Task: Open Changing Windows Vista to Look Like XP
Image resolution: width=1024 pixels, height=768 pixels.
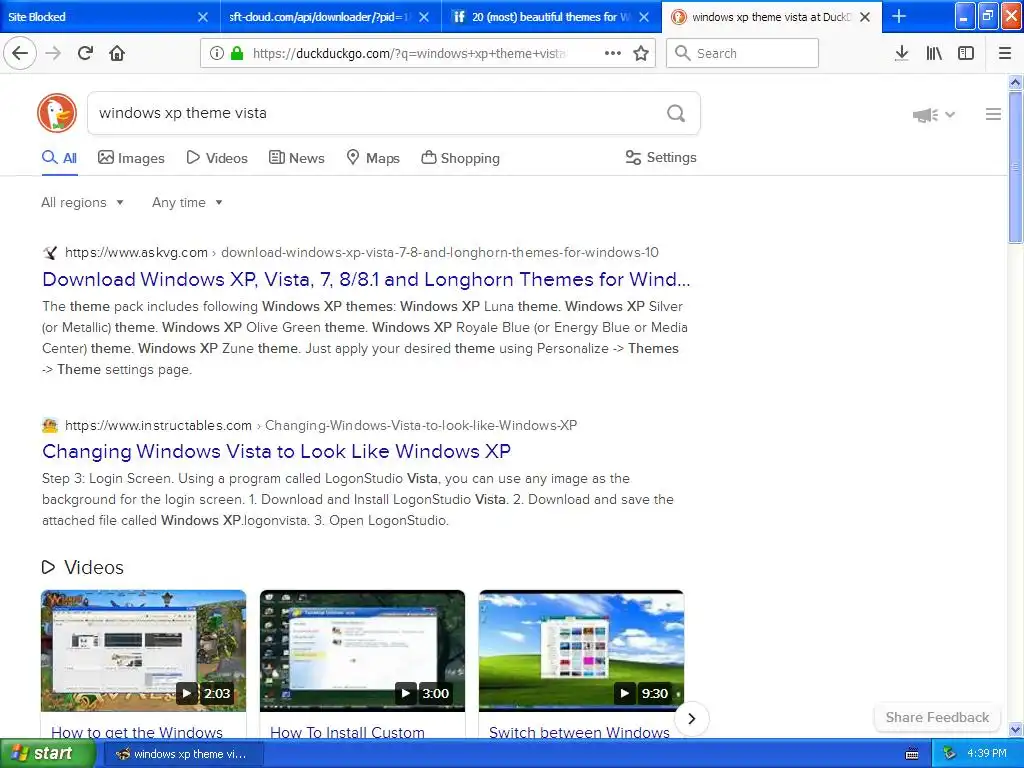Action: (x=276, y=451)
